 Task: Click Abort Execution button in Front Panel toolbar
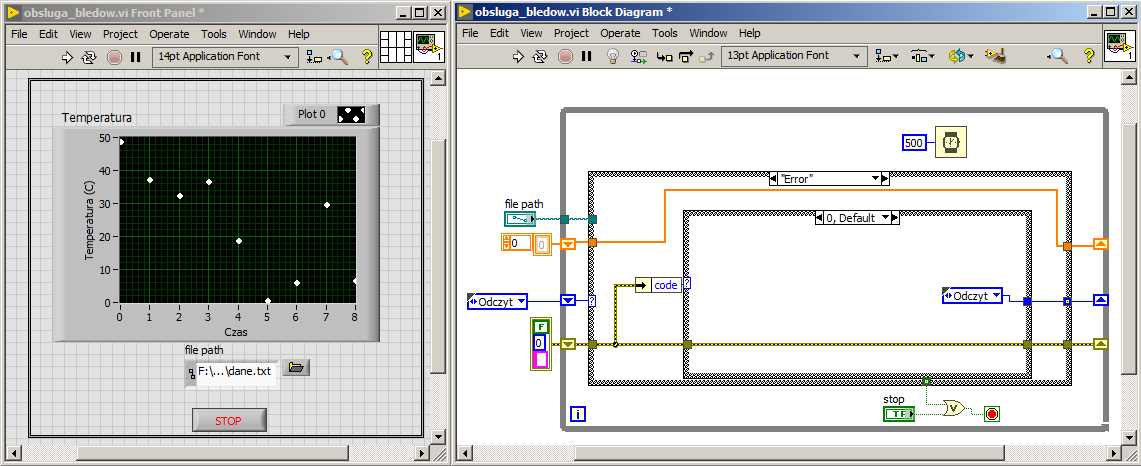click(114, 57)
